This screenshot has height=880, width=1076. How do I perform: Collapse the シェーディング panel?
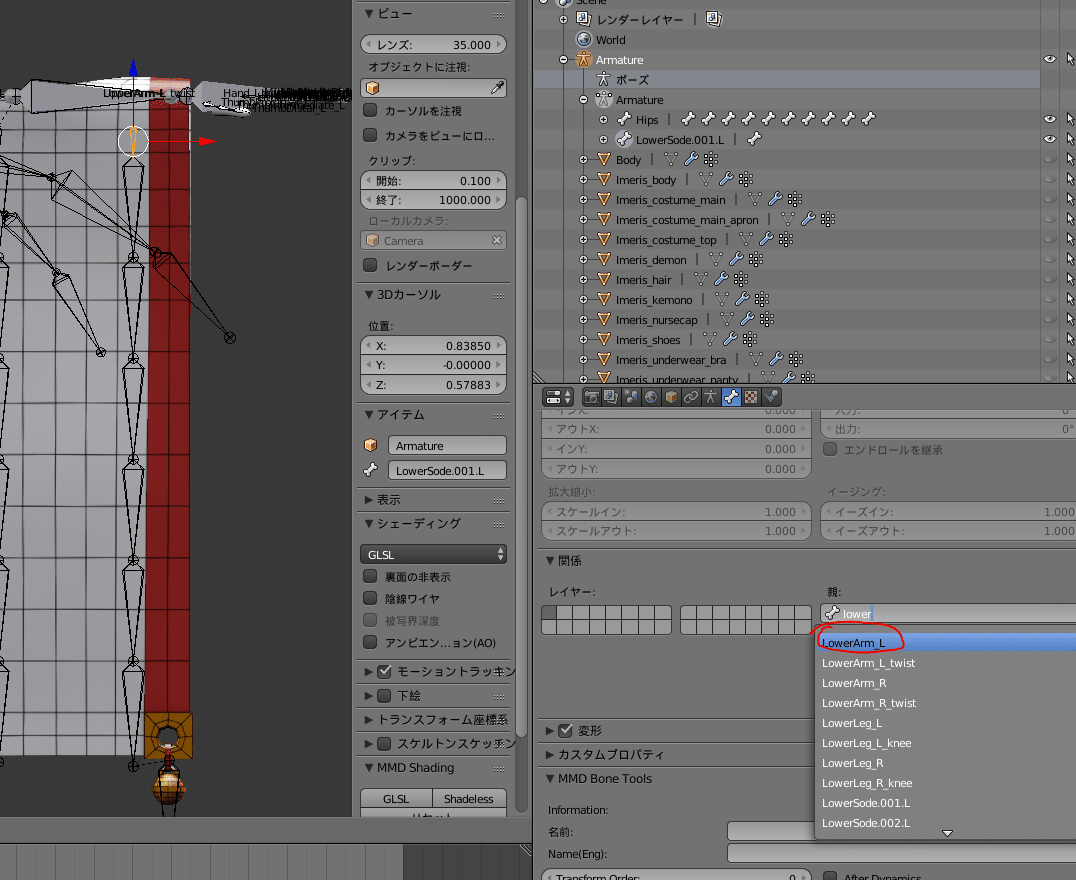(x=369, y=524)
